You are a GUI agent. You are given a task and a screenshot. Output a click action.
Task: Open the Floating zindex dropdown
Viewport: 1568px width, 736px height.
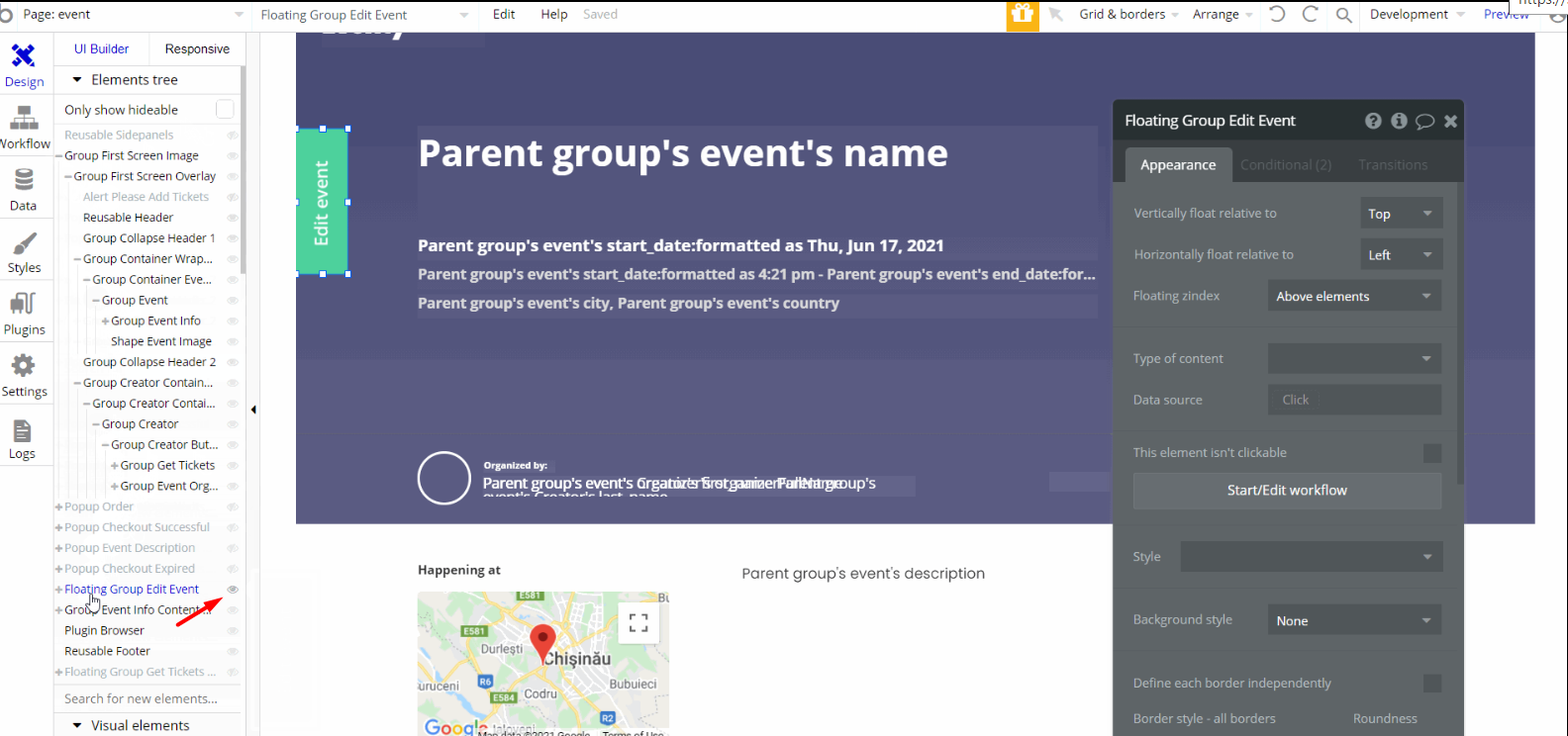click(1354, 296)
